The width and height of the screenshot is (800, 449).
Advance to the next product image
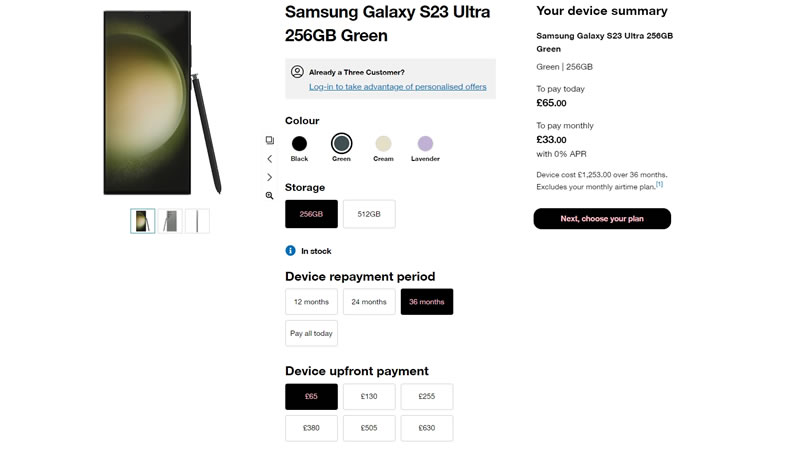click(x=269, y=177)
